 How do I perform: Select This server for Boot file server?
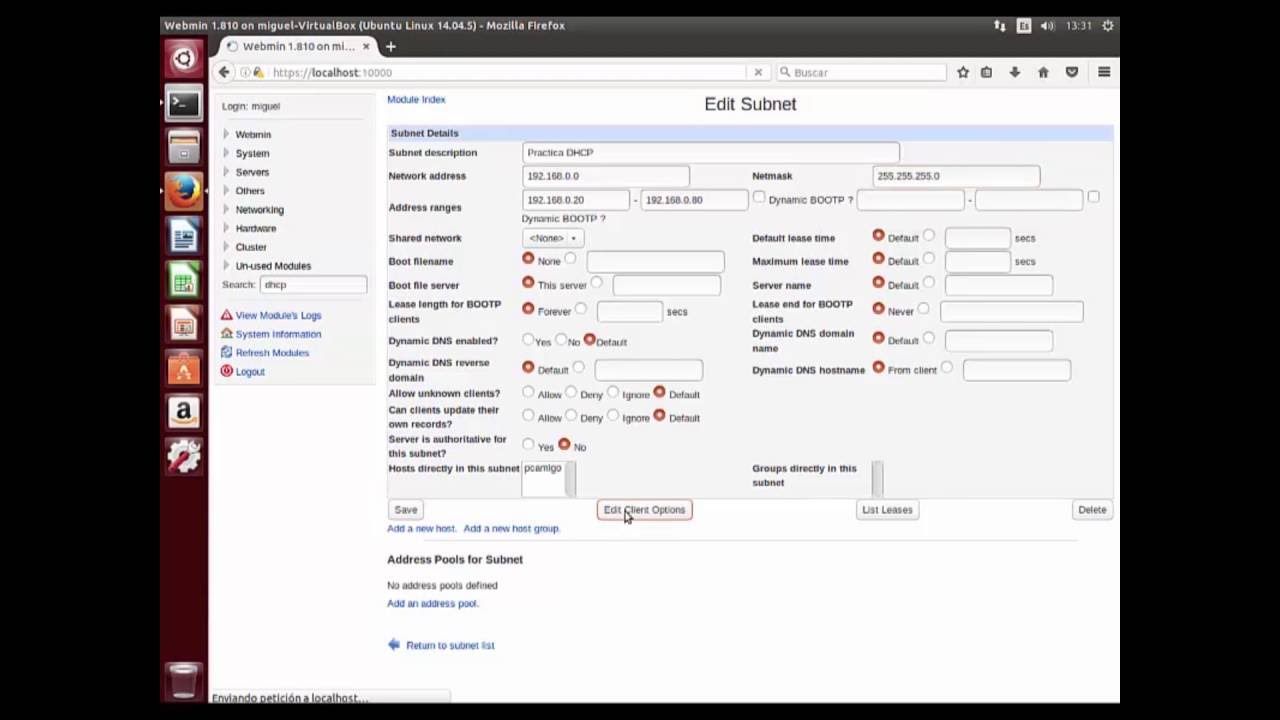coord(528,283)
